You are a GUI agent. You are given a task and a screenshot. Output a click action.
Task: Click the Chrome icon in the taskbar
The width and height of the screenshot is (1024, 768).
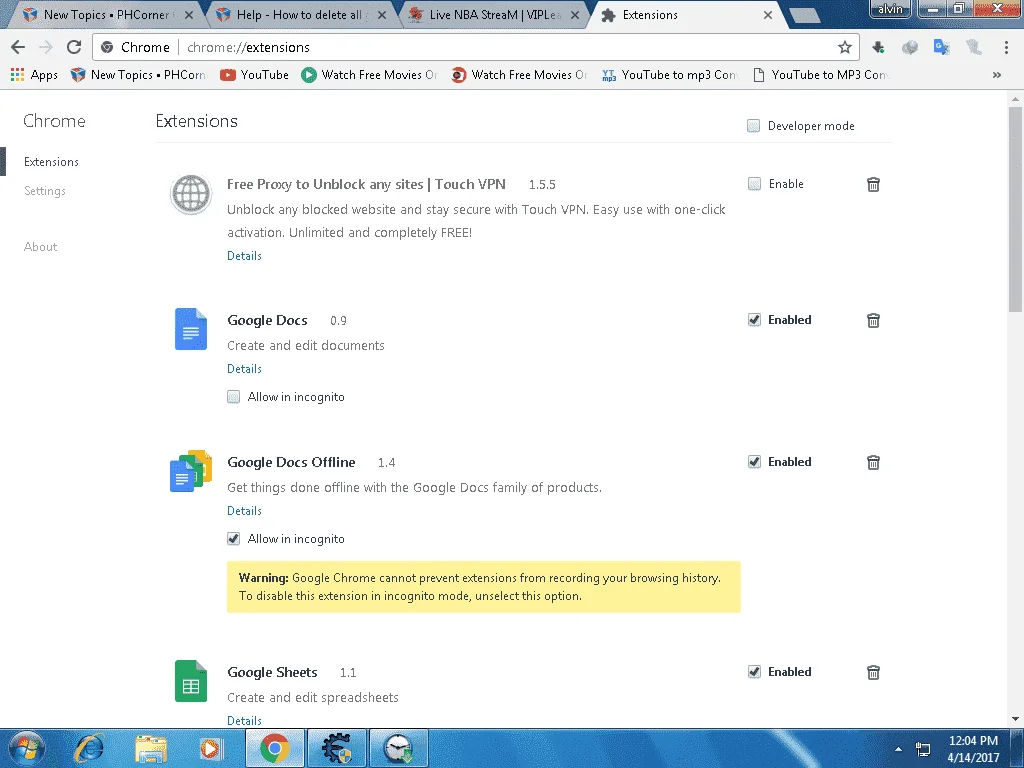(x=275, y=748)
